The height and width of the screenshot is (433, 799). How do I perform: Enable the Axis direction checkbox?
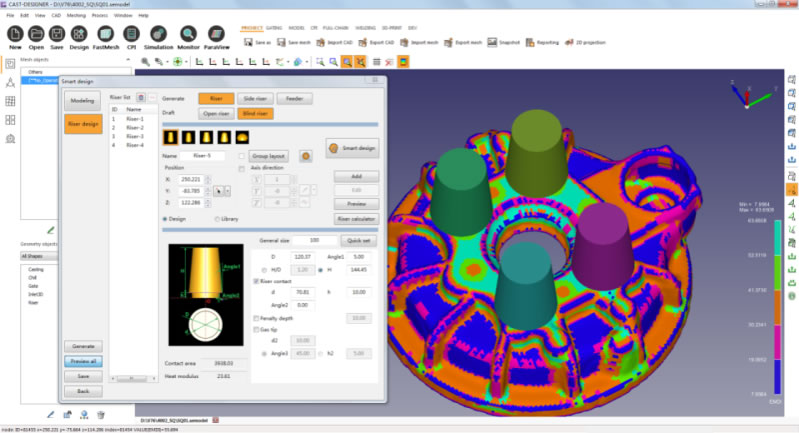point(242,168)
